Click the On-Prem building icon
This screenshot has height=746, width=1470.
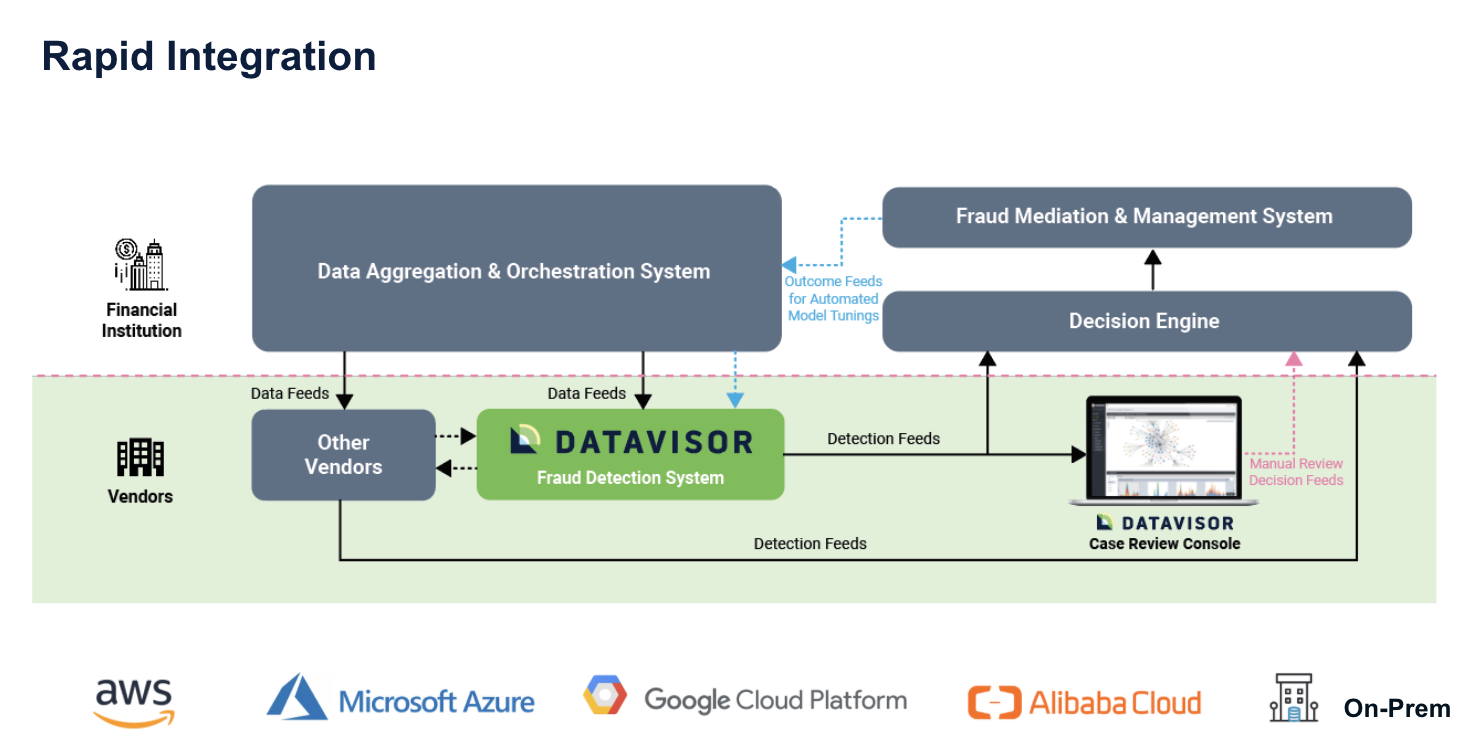(1294, 698)
